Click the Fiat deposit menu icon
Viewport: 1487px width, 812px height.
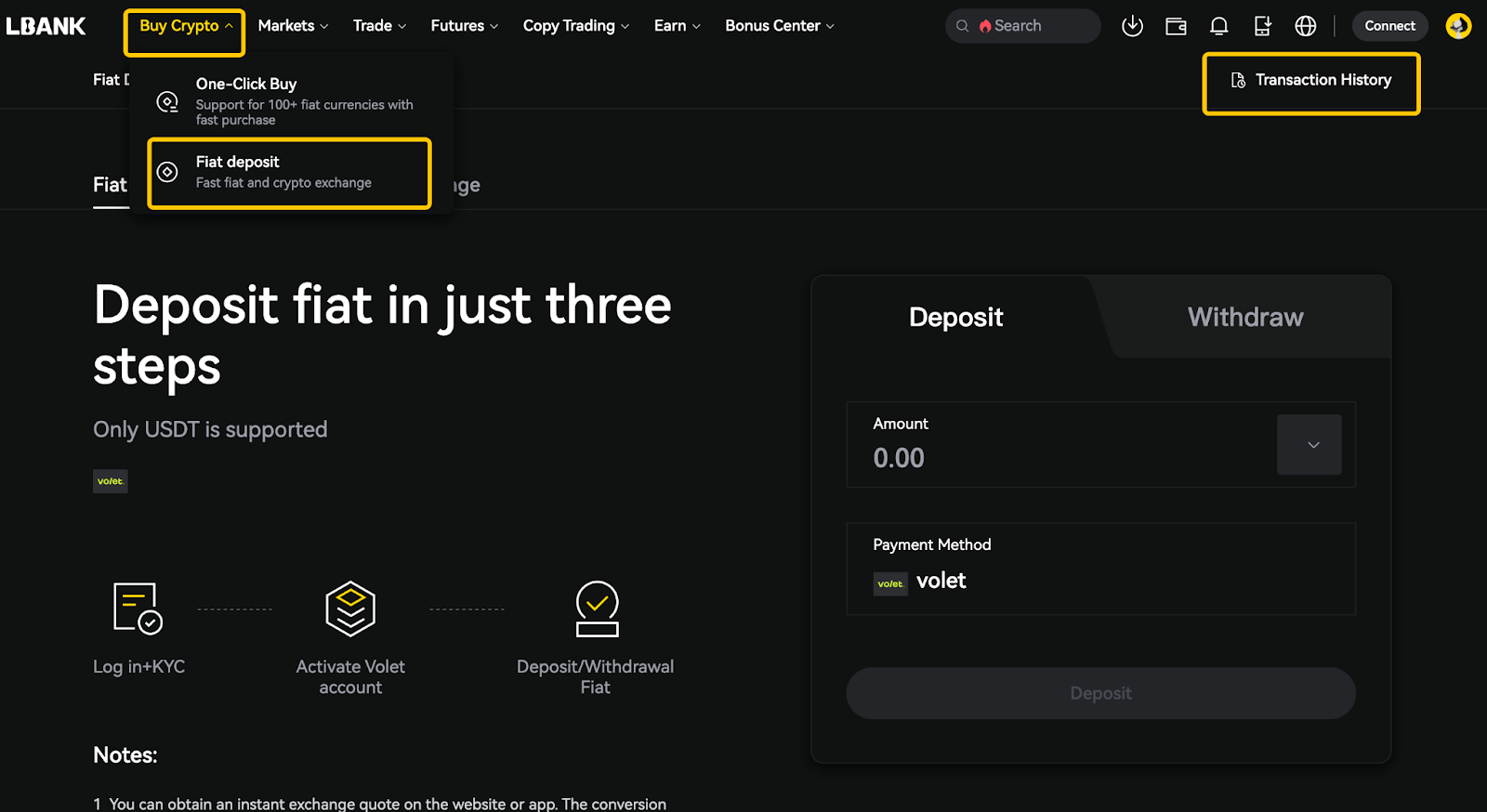point(167,172)
